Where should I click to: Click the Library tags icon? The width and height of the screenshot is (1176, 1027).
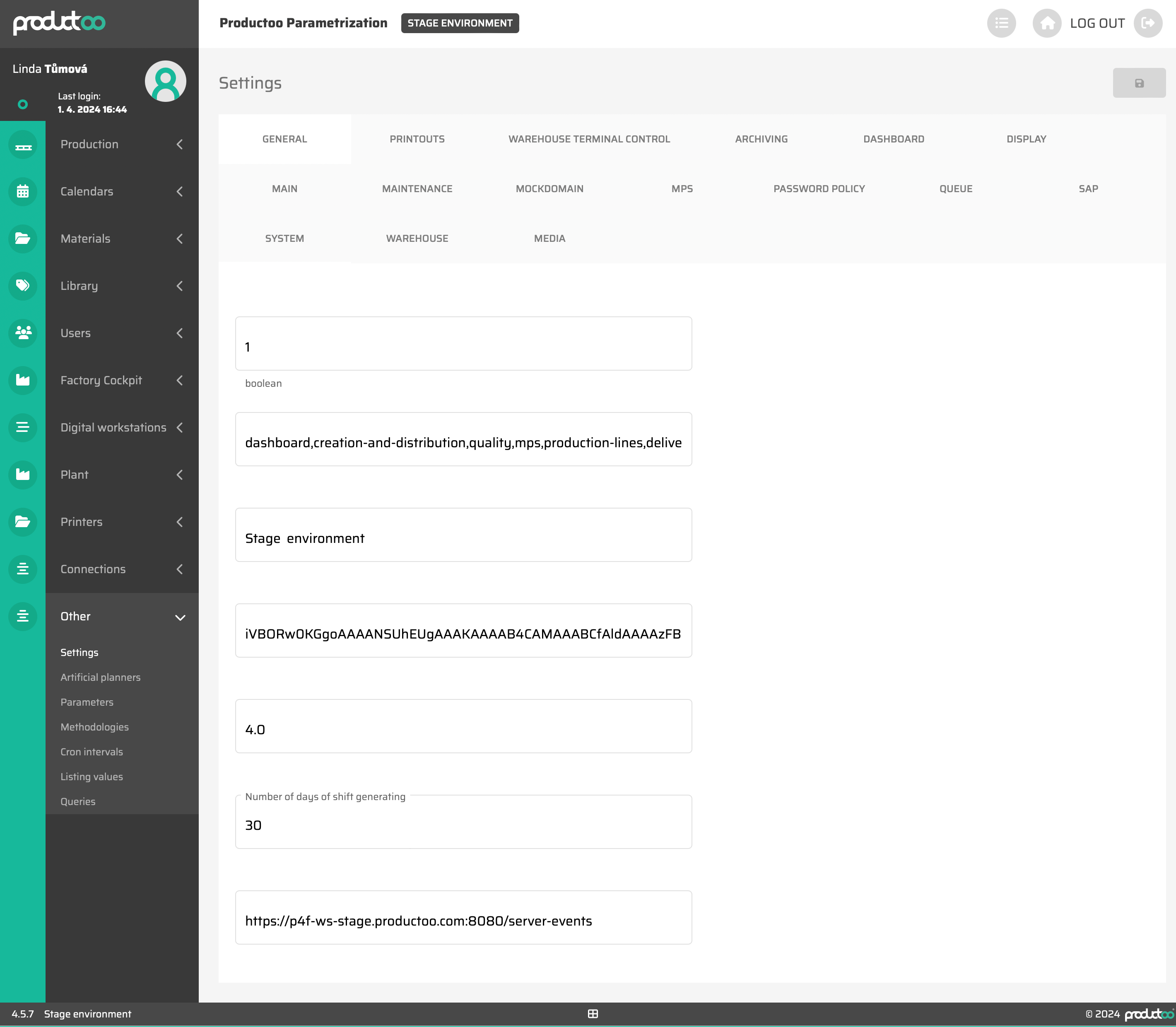[x=23, y=285]
